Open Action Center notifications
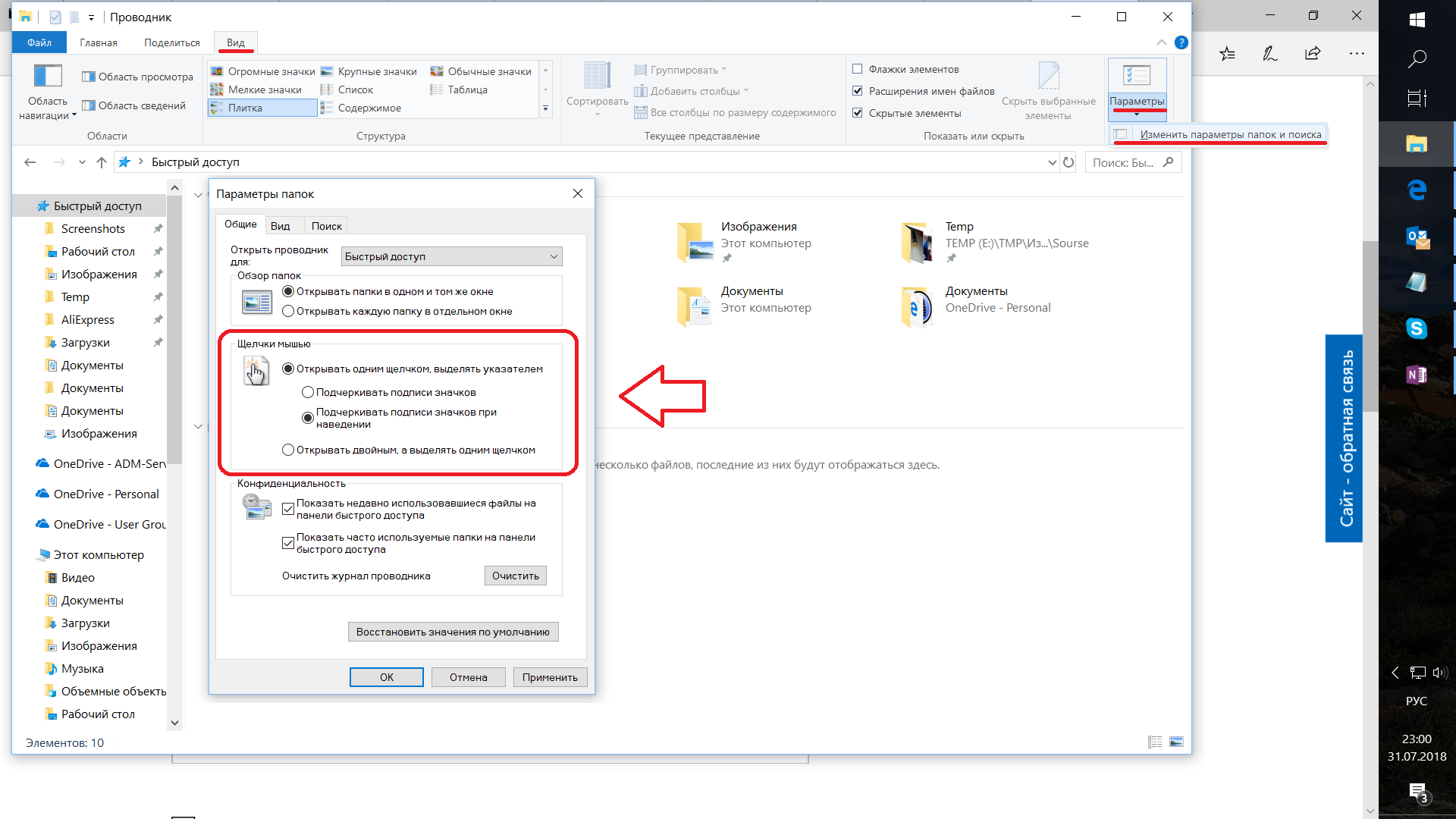This screenshot has width=1456, height=819. pos(1417,793)
